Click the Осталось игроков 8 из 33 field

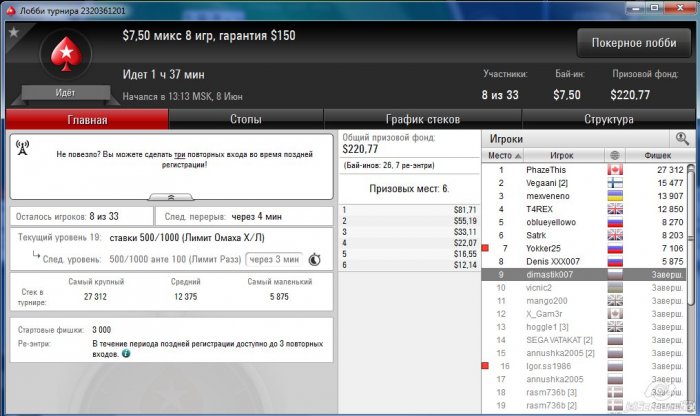coord(81,216)
